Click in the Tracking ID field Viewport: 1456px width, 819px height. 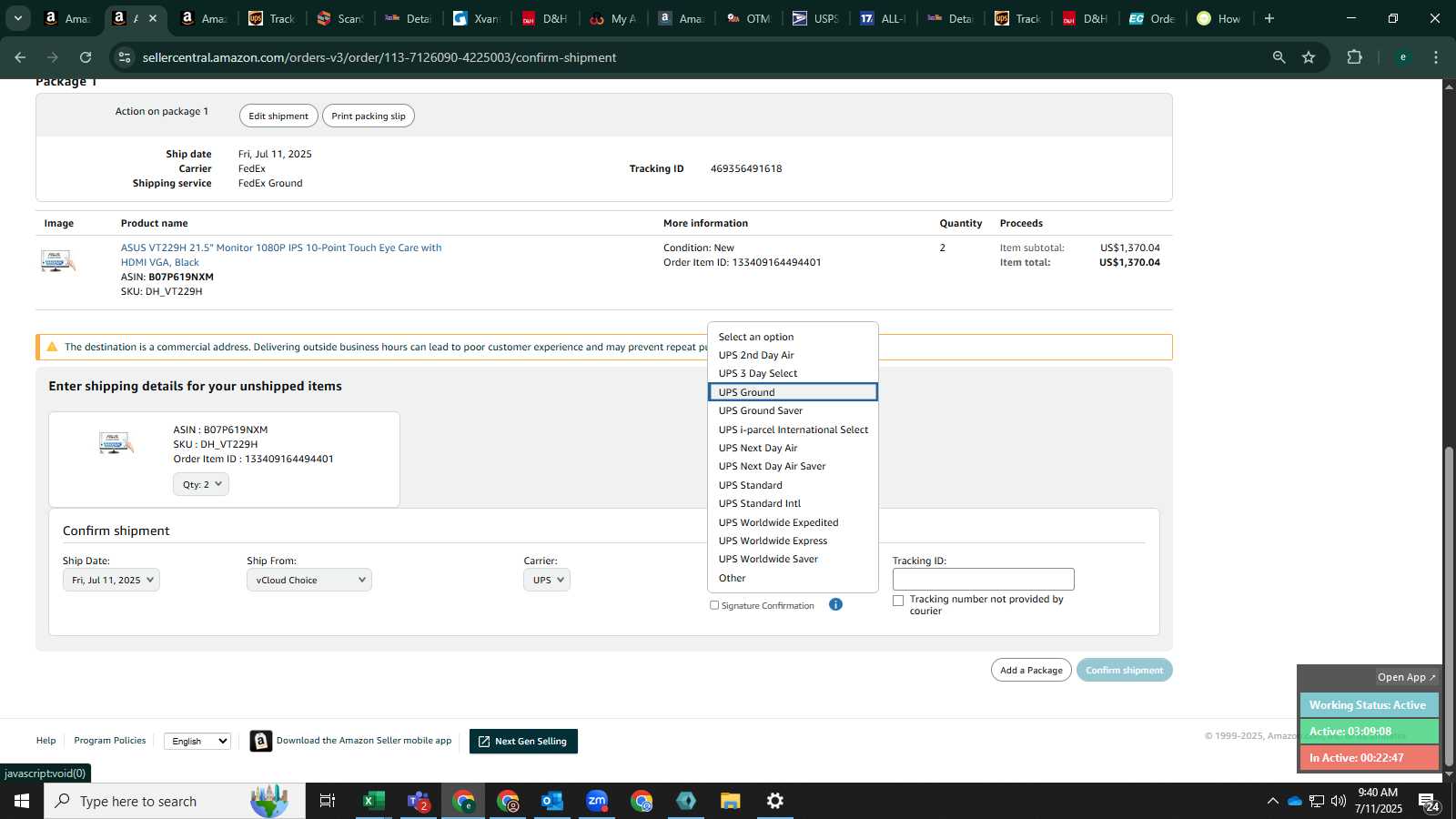coord(983,579)
